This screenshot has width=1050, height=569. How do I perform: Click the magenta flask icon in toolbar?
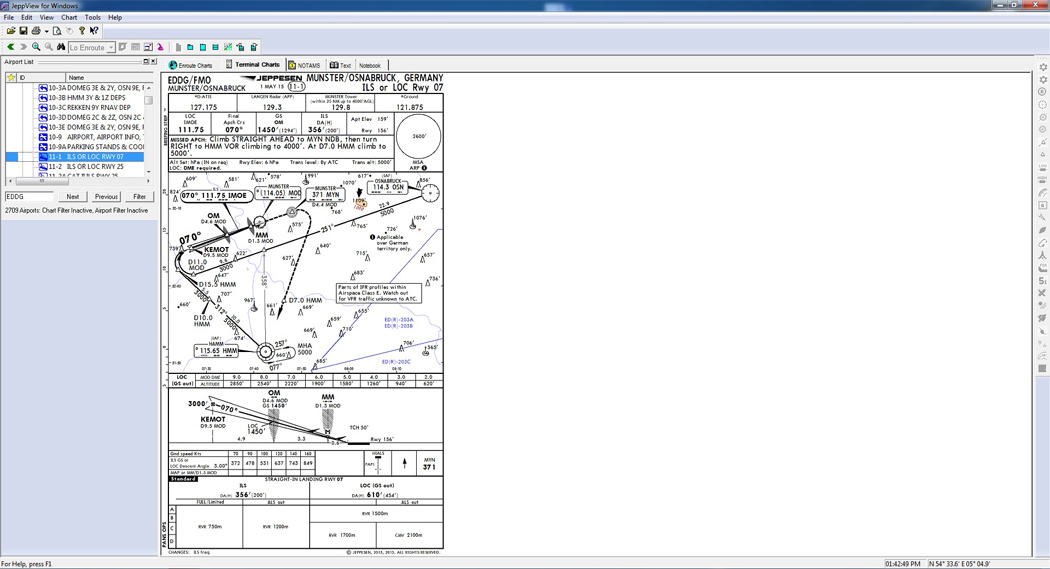(x=161, y=48)
